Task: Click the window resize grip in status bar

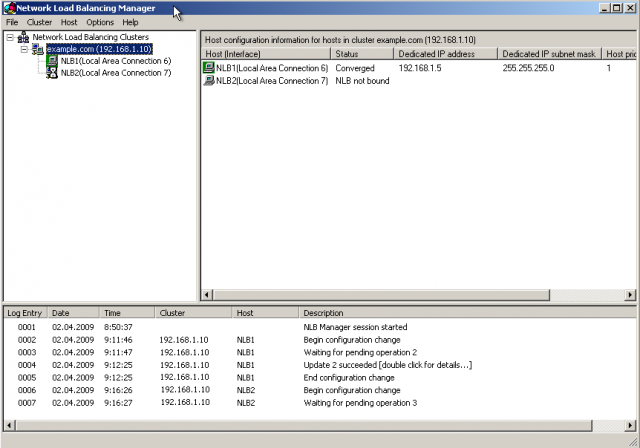Action: click(x=633, y=441)
